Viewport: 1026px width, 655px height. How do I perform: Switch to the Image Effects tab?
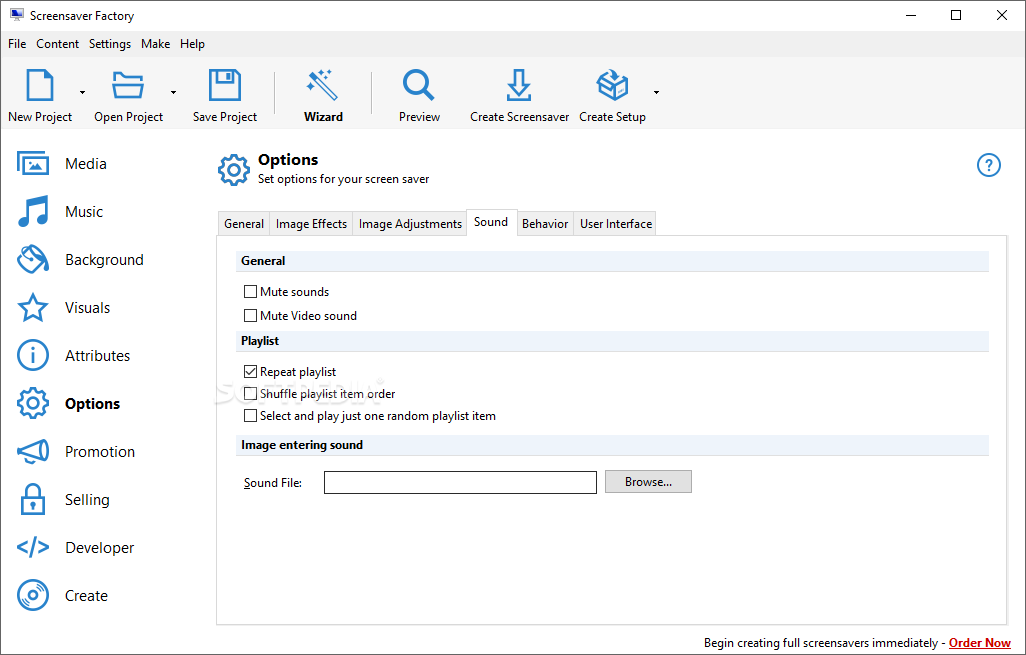point(311,224)
